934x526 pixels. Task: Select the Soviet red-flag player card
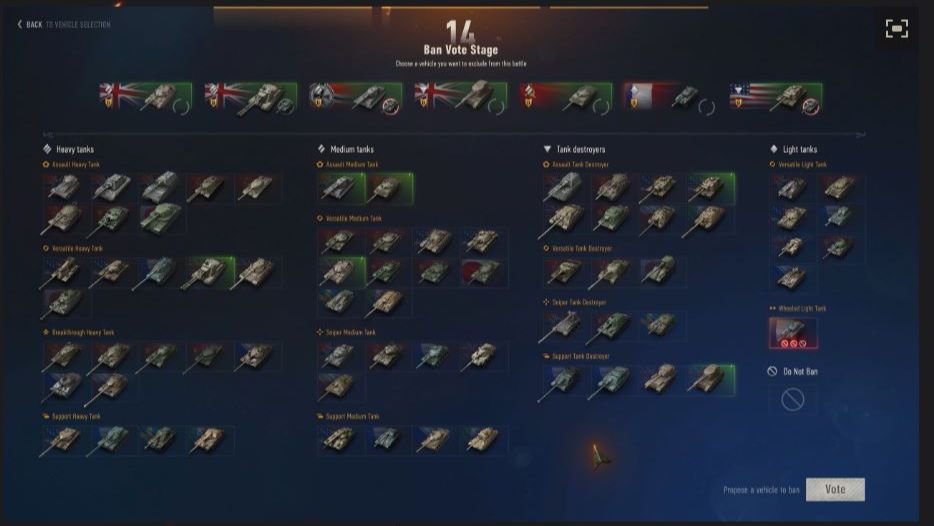click(x=565, y=98)
